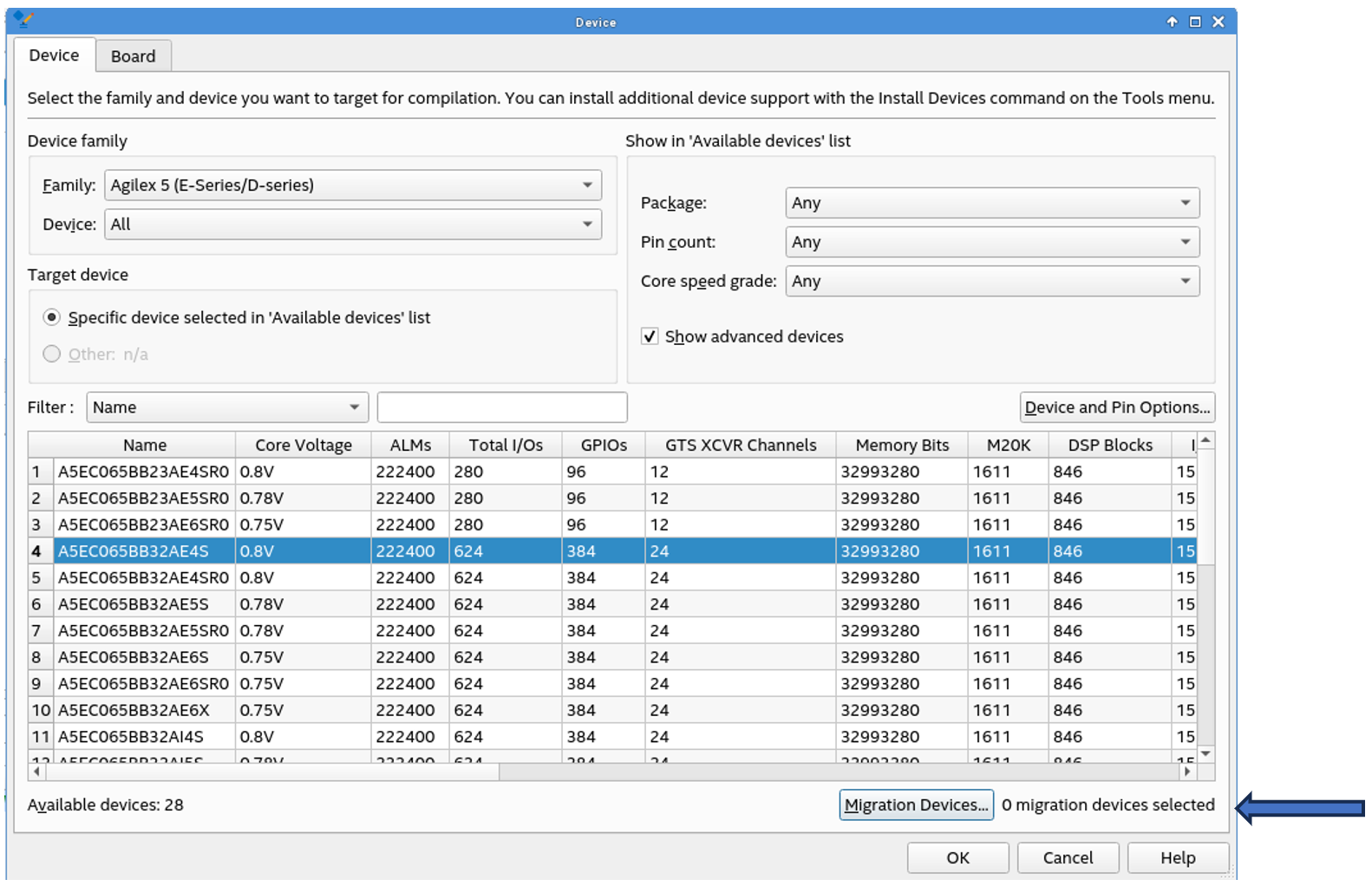Click scroll down arrow in device list

1205,754
